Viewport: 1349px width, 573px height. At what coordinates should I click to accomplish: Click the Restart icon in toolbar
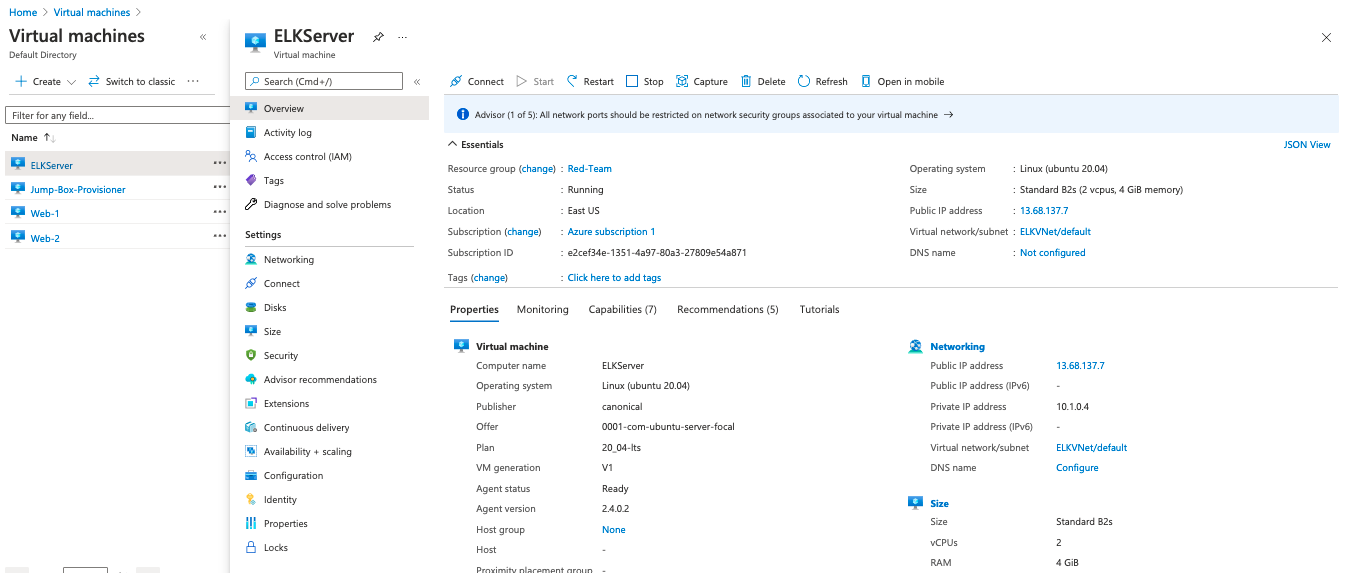[x=573, y=81]
